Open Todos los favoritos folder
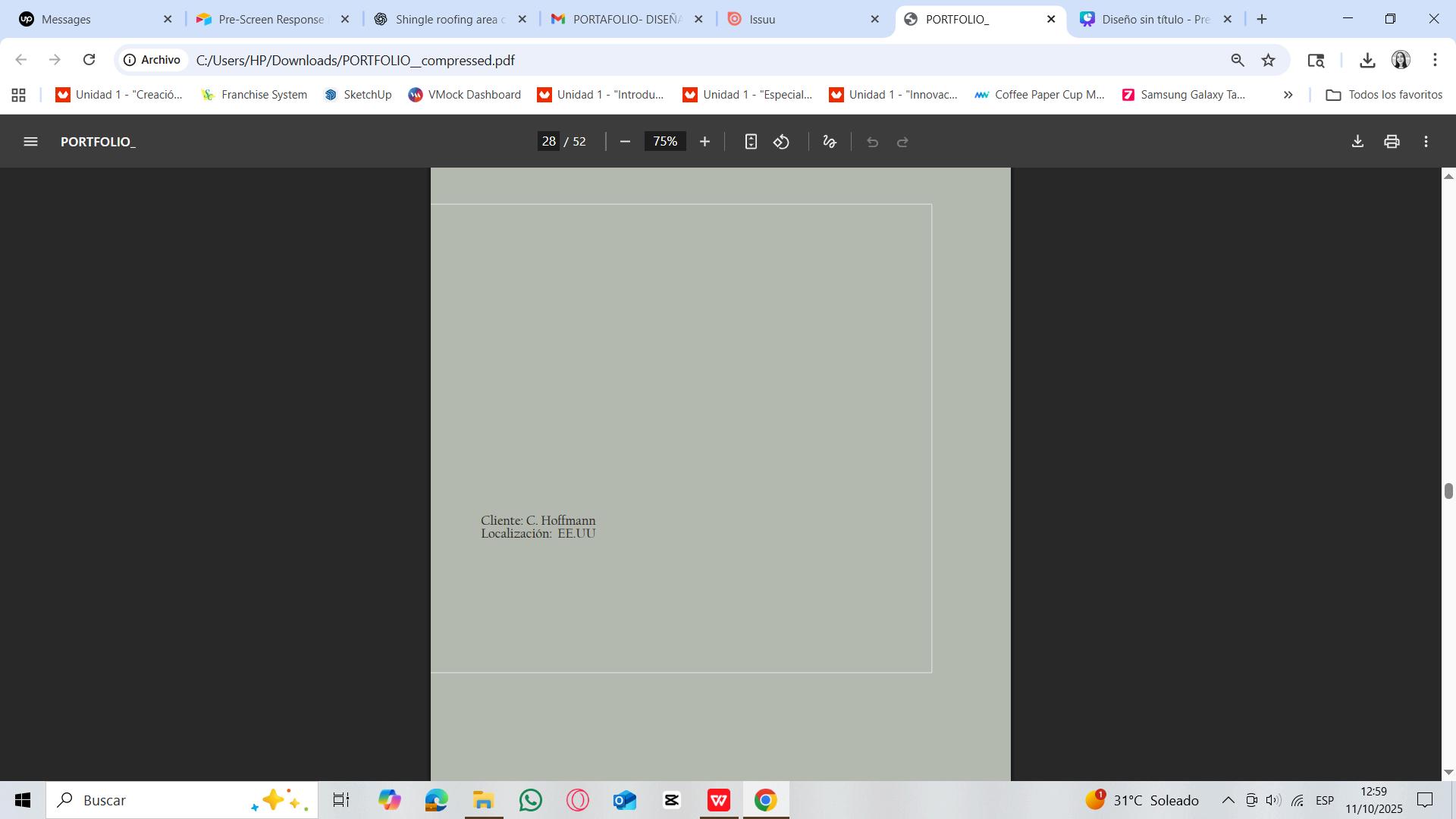This screenshot has height=819, width=1456. (x=1384, y=95)
